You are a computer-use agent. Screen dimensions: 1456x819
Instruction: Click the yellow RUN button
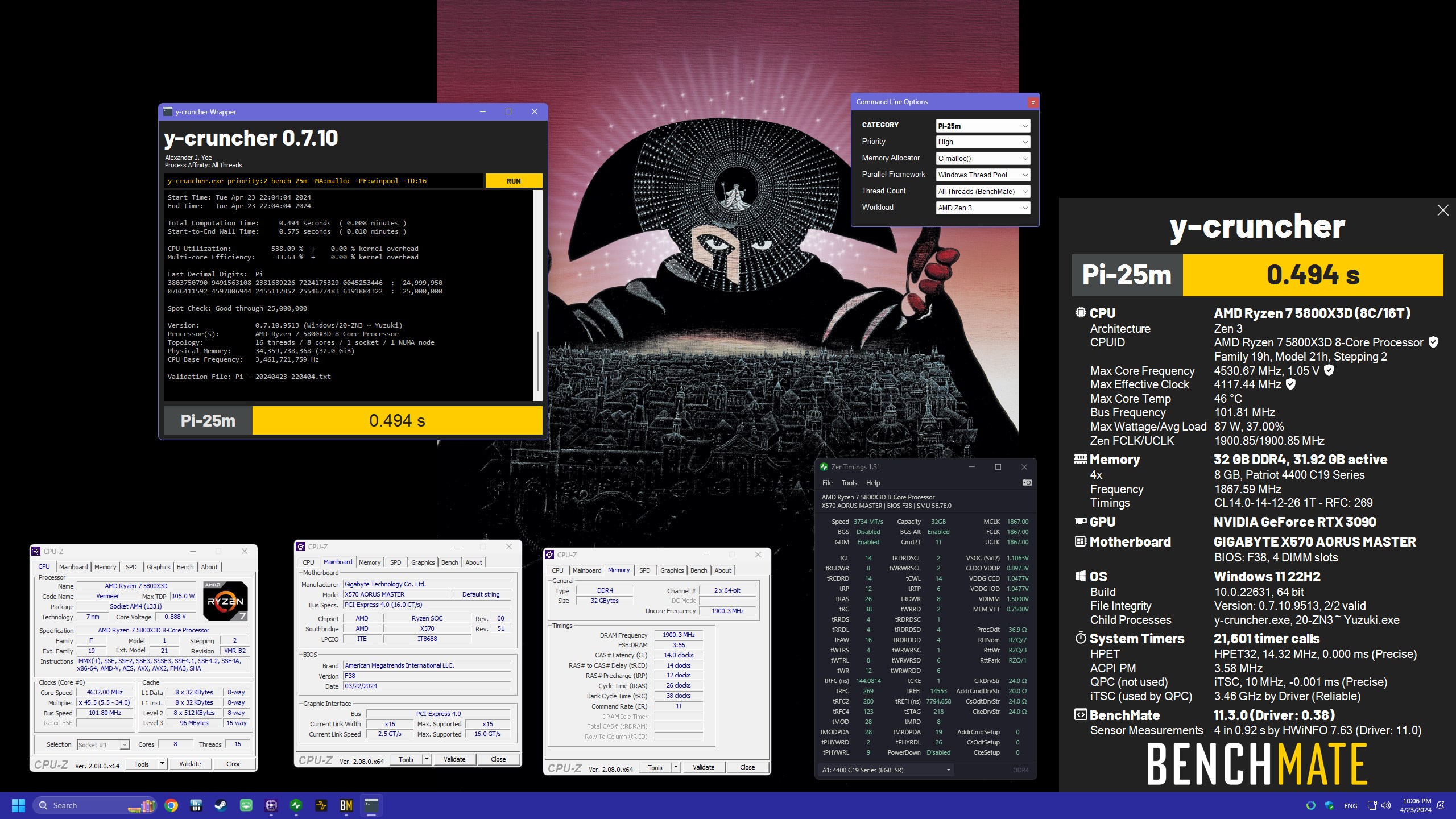514,181
